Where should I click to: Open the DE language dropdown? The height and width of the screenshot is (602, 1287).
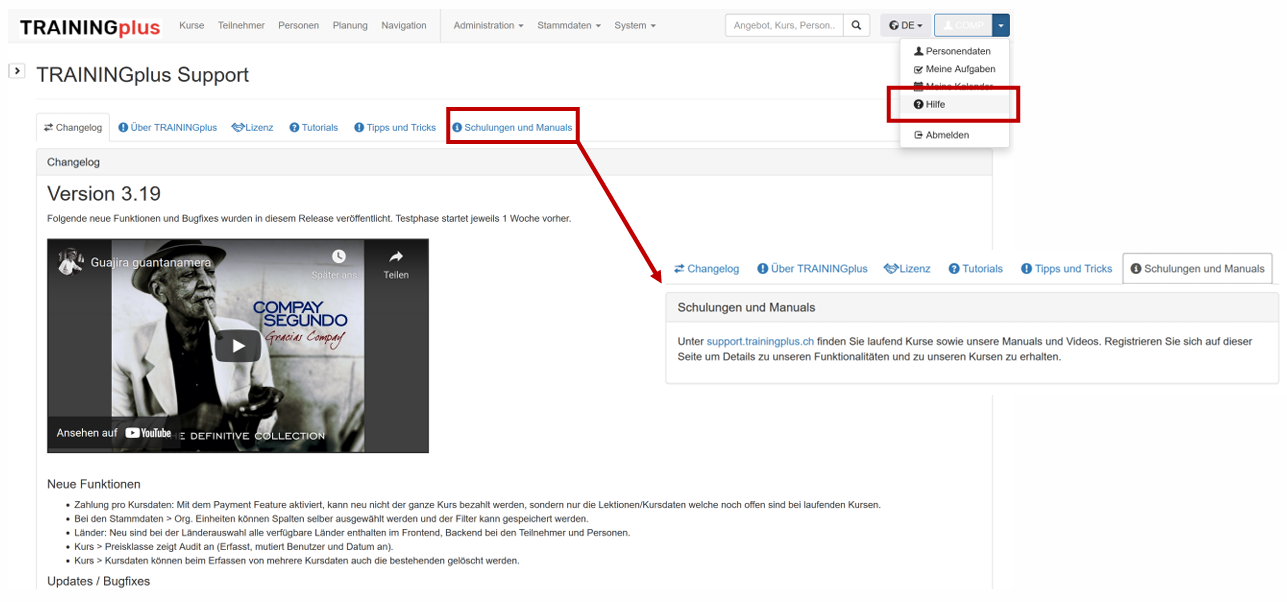[905, 26]
